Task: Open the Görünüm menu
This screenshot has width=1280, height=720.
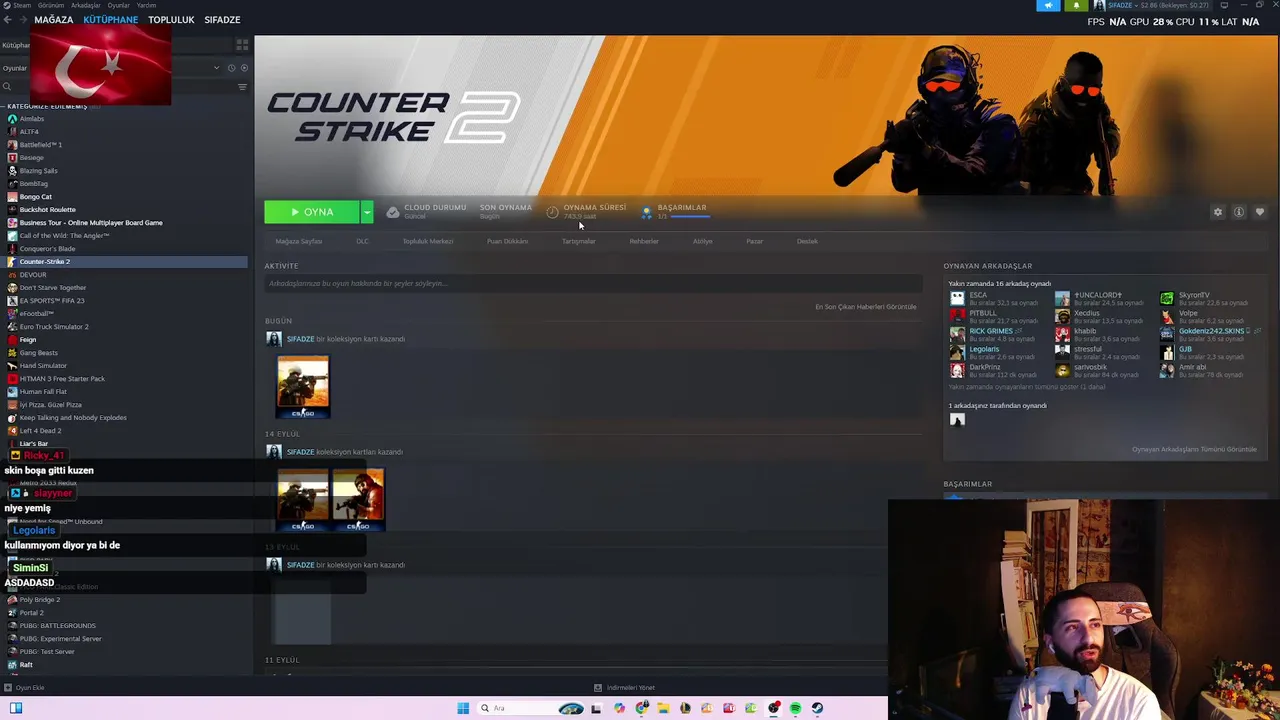Action: click(52, 5)
